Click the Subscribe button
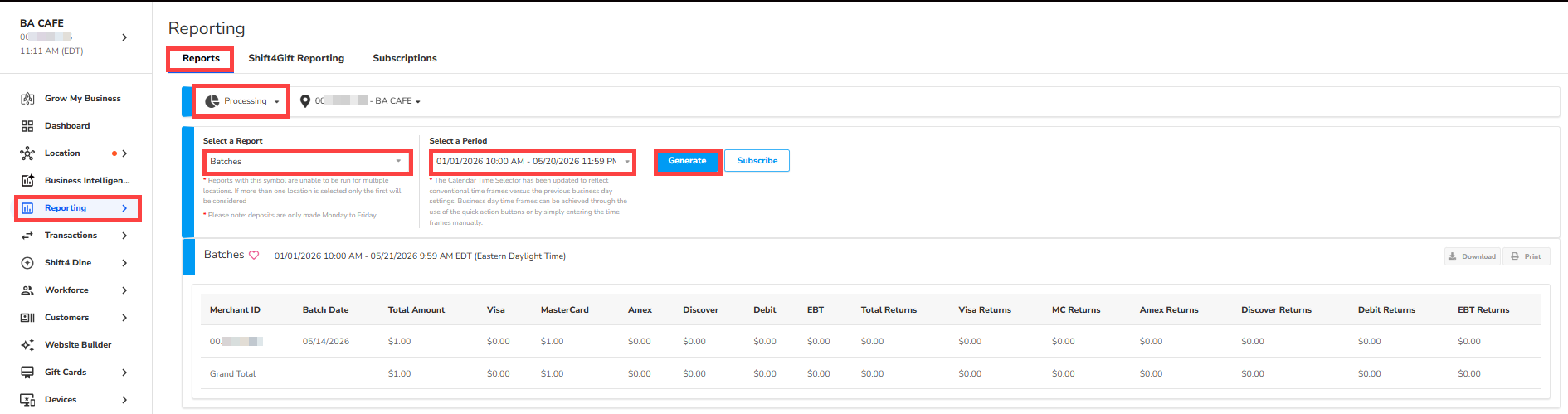The image size is (1568, 414). tap(757, 161)
